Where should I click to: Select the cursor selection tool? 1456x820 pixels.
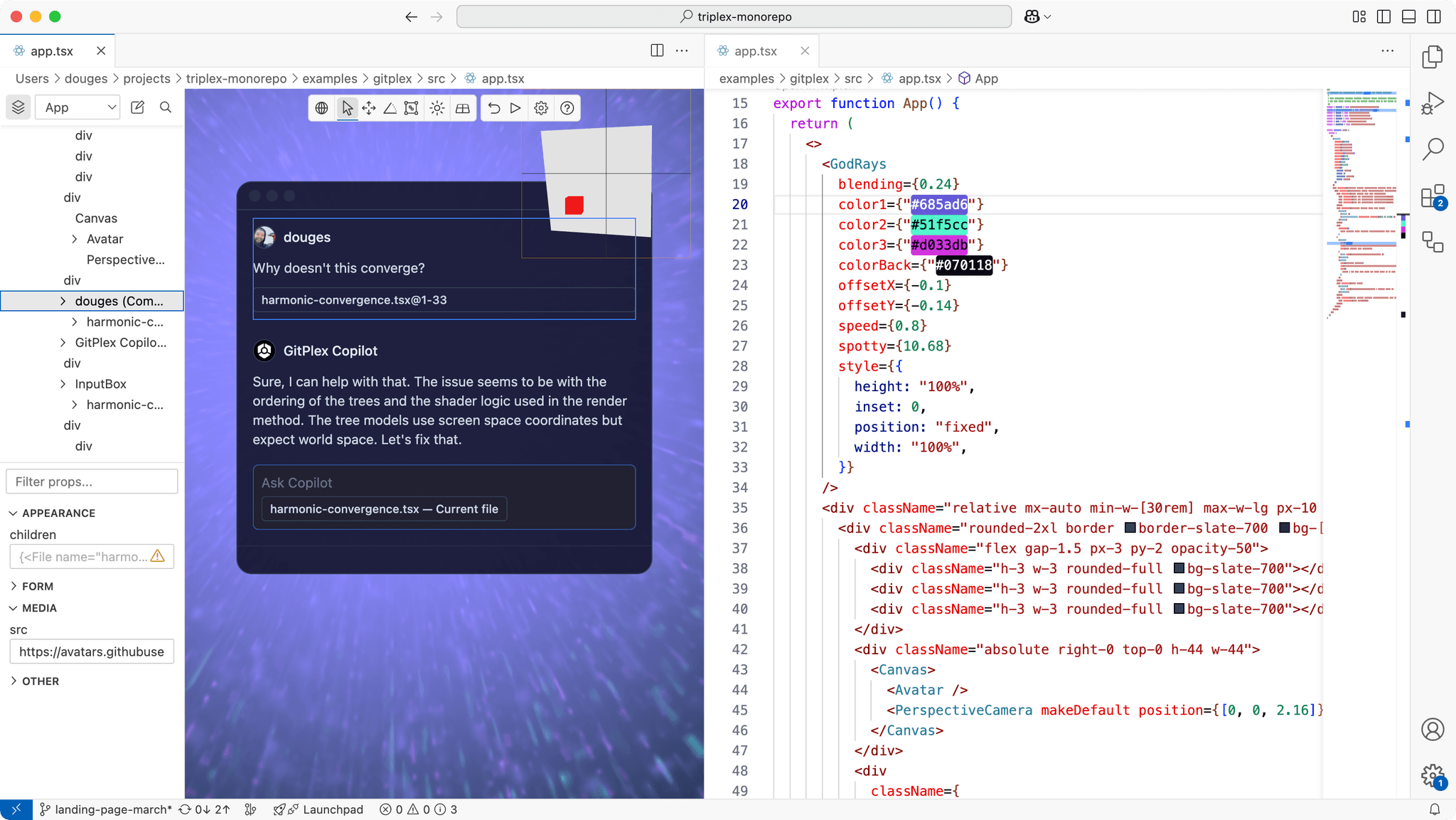(x=346, y=107)
